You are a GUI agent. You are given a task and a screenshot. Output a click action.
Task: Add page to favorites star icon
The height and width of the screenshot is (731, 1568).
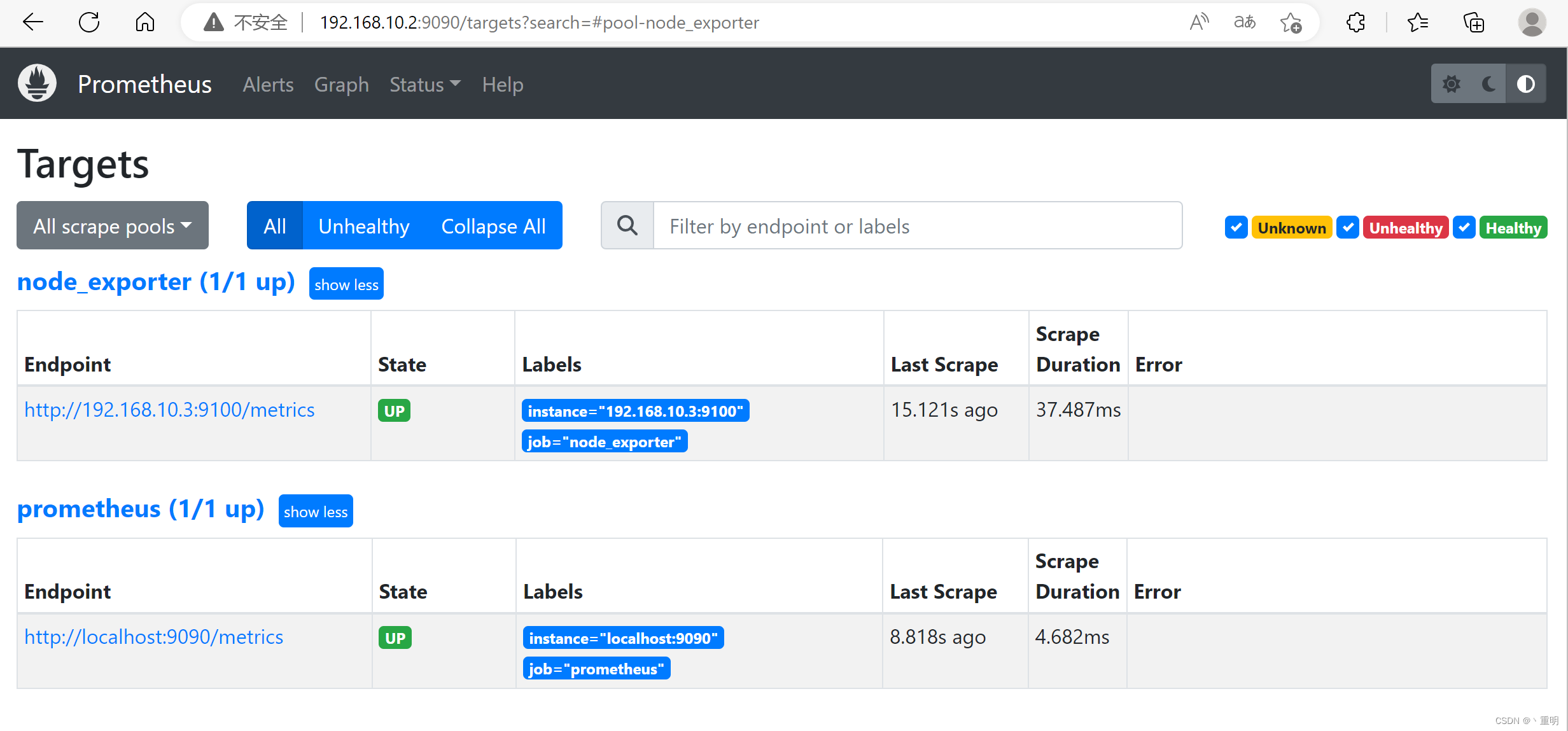click(x=1291, y=22)
